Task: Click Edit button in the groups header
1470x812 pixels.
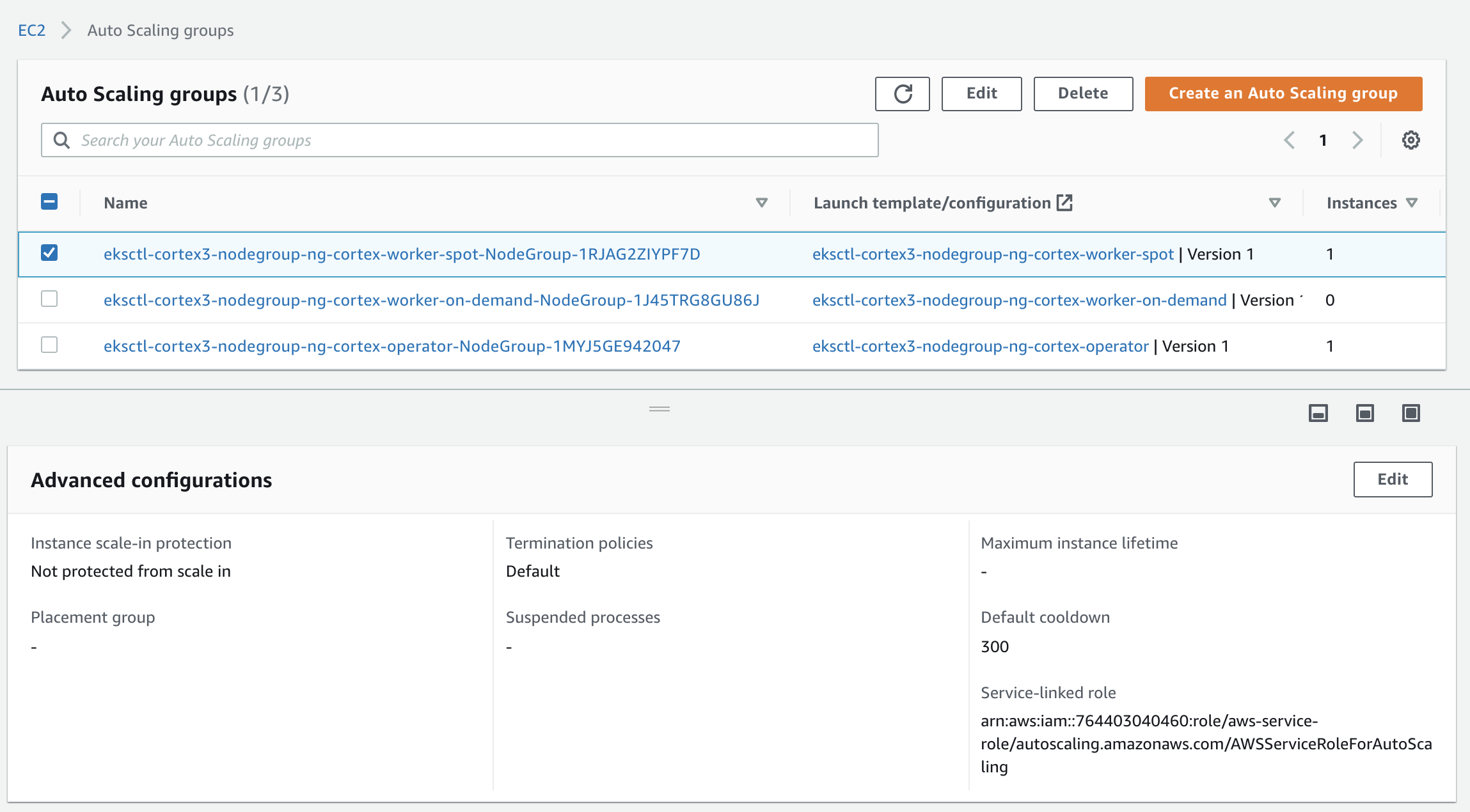Action: 981,94
